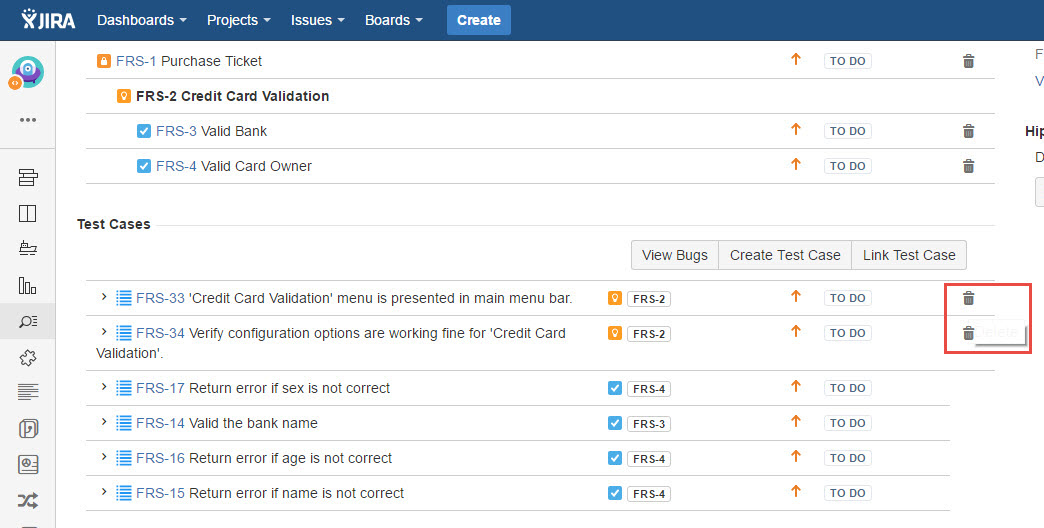The image size is (1044, 528).
Task: Click TO DO status of FRS-1
Action: [x=848, y=61]
